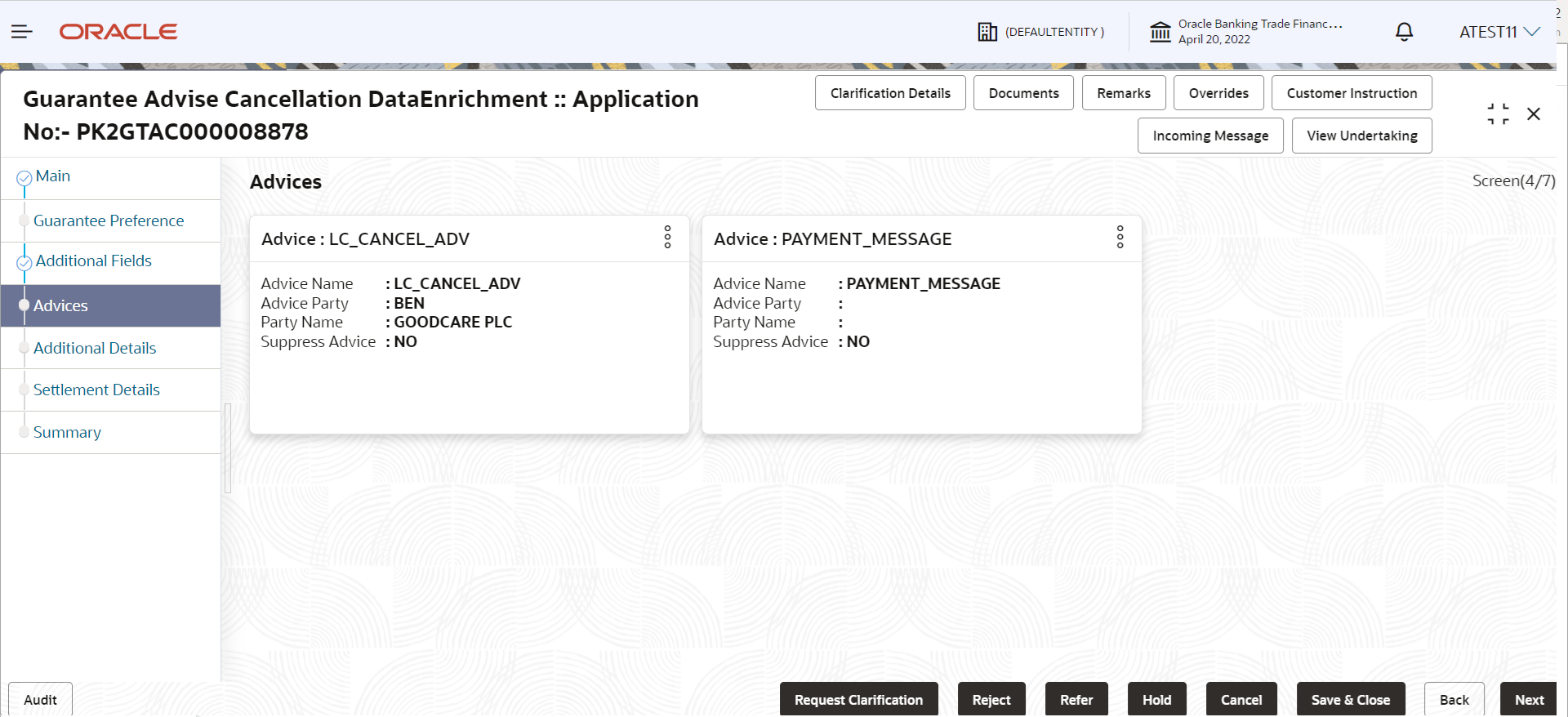Open the Additional Fields step

coord(94,261)
